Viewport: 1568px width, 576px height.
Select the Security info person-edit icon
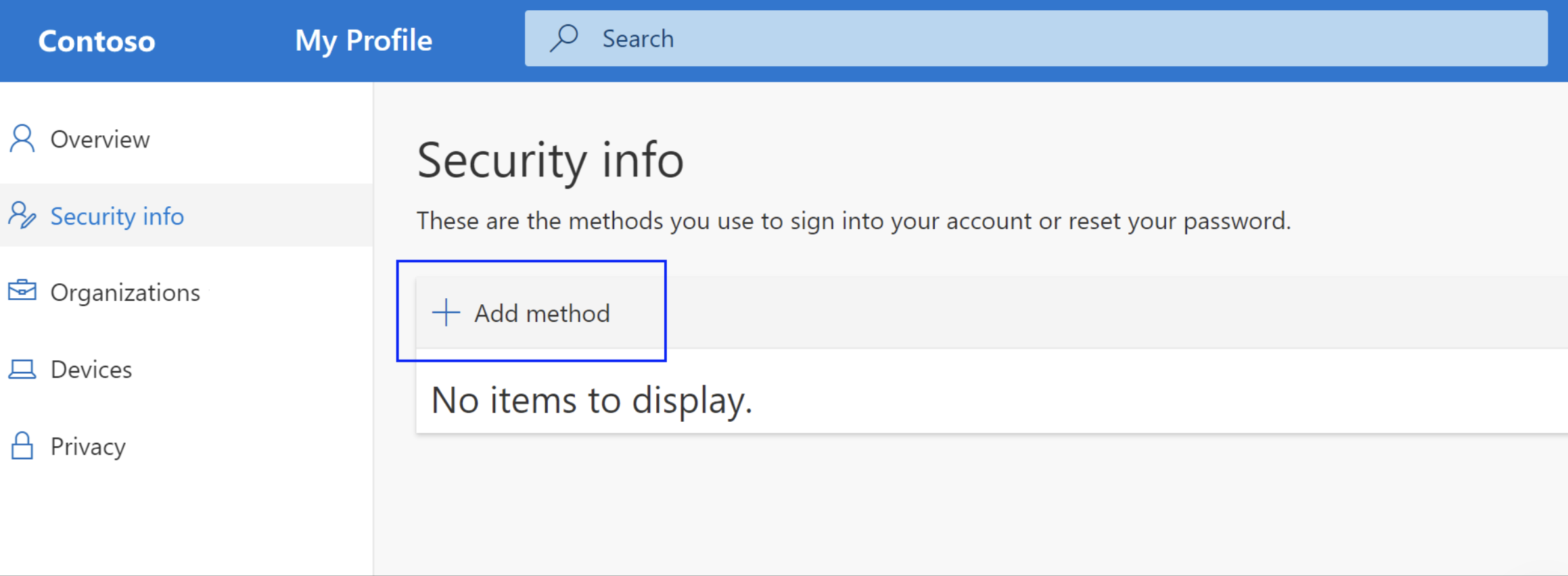[x=22, y=216]
